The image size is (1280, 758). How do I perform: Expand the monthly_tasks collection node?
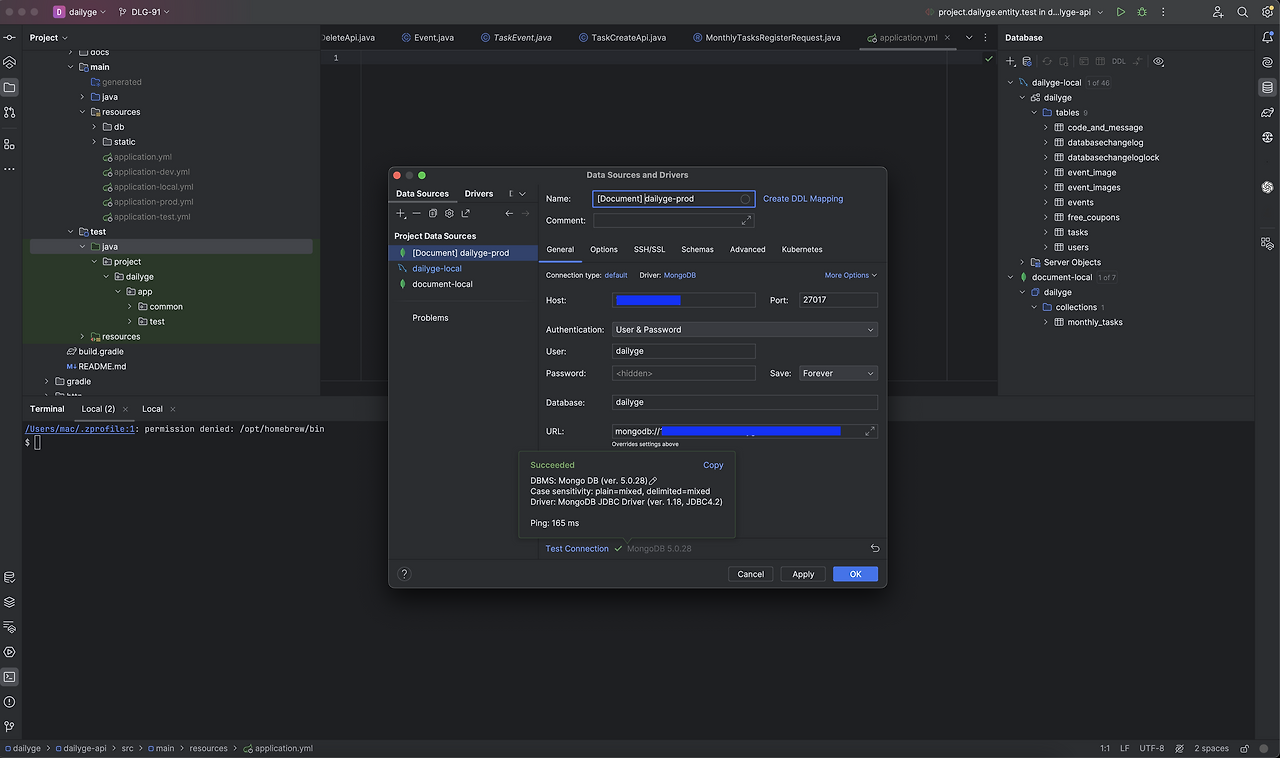(x=1046, y=322)
